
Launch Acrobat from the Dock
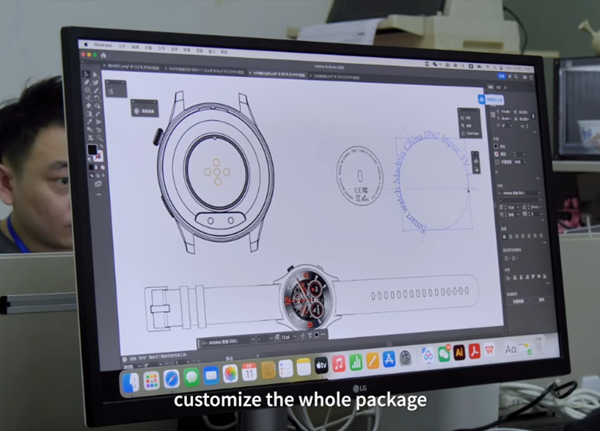coord(474,351)
